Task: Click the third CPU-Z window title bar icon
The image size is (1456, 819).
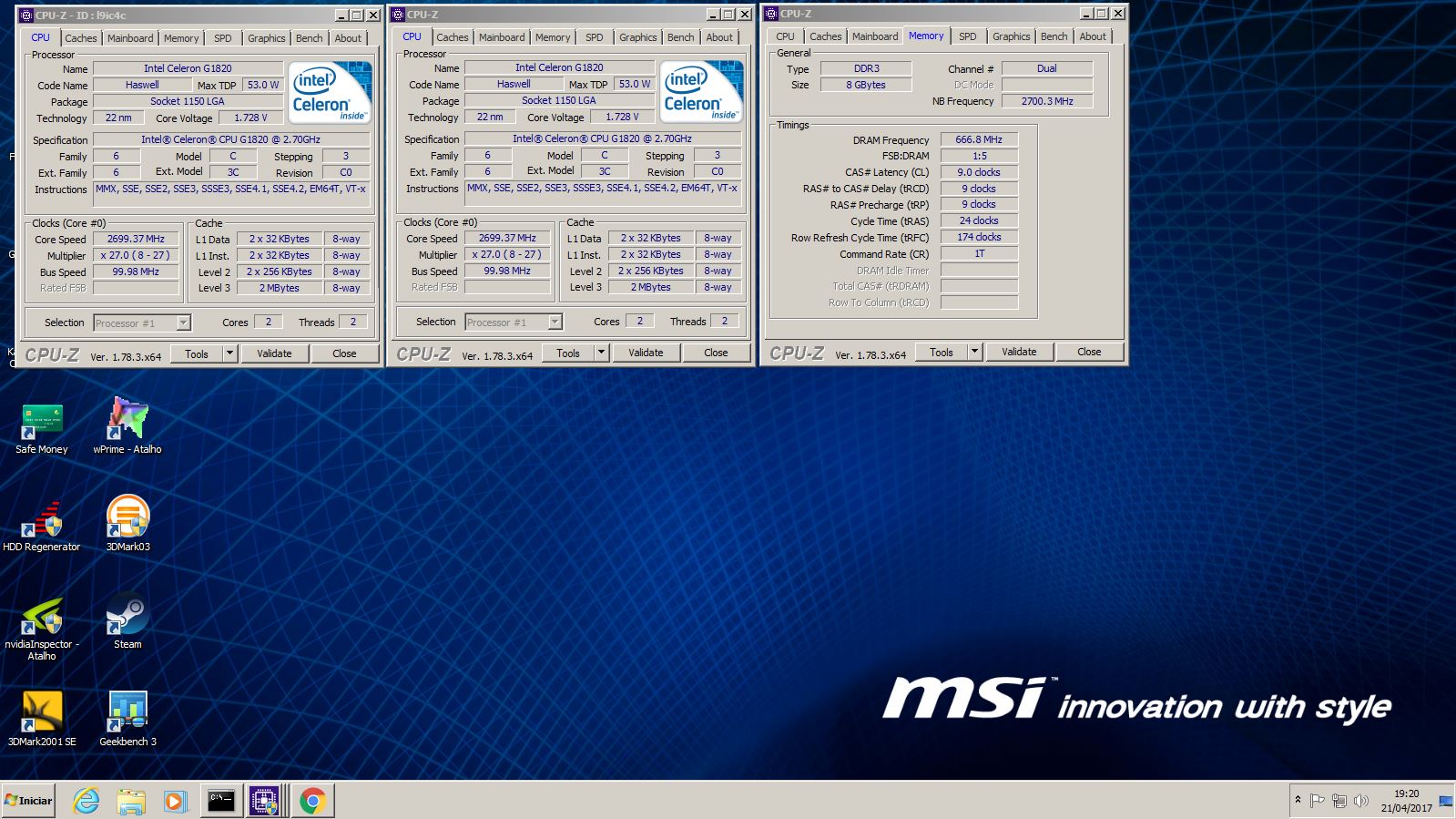Action: (771, 14)
